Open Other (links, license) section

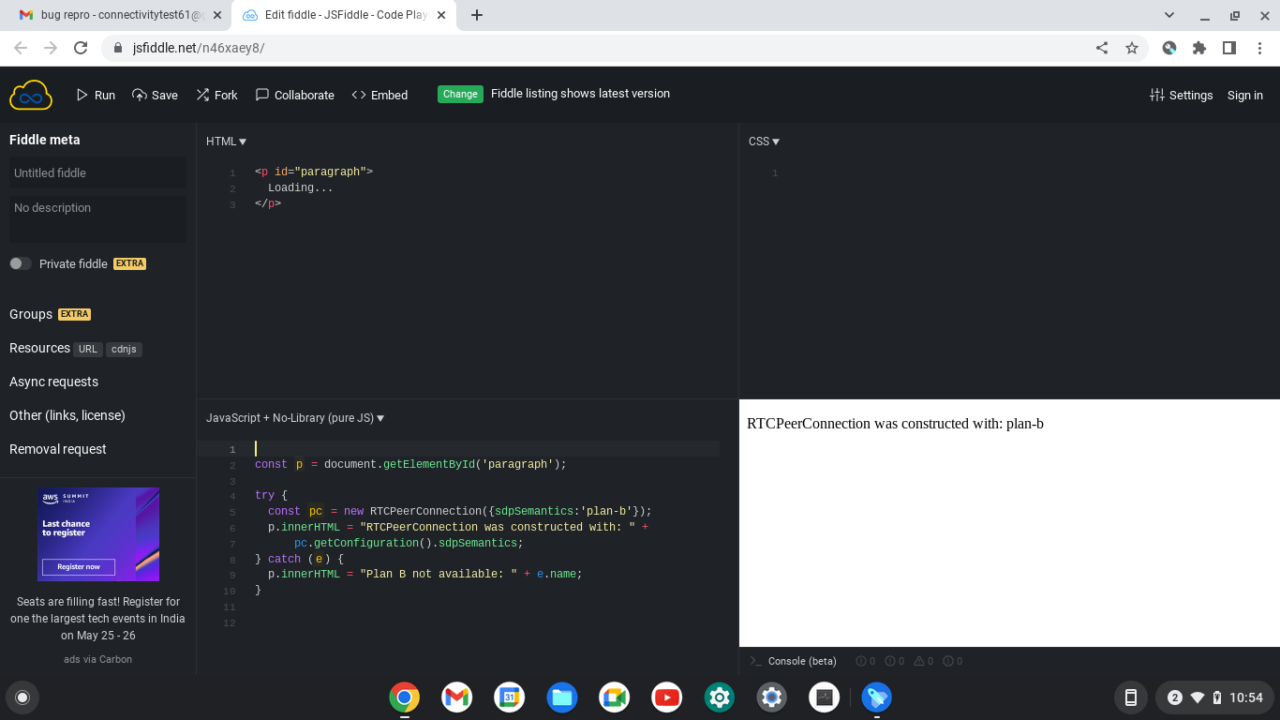point(67,415)
